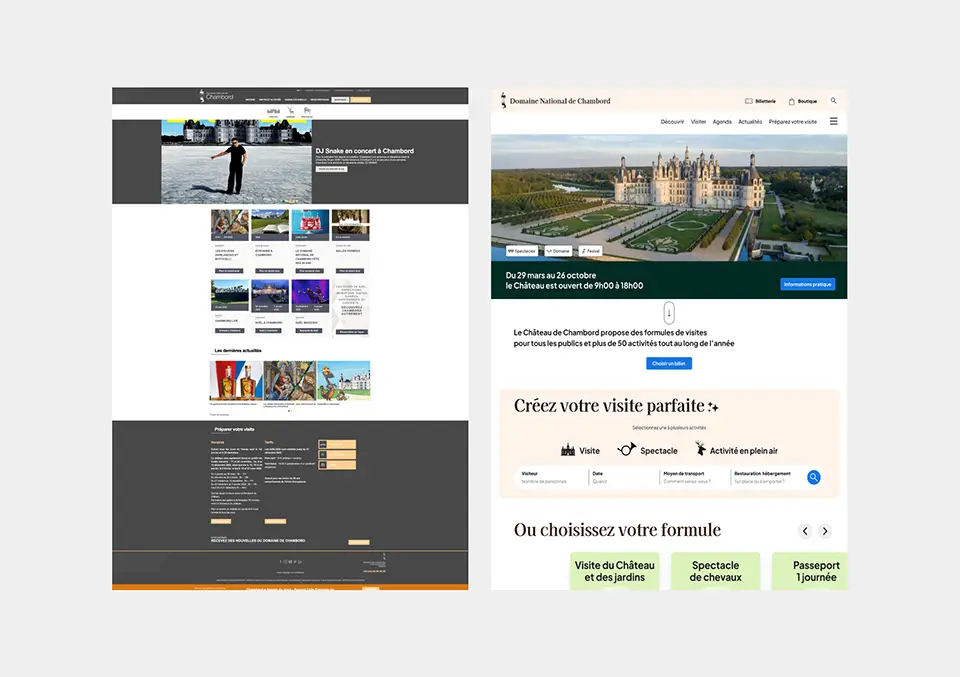Toggle the Festival filter chip
This screenshot has width=960, height=677.
tap(591, 251)
